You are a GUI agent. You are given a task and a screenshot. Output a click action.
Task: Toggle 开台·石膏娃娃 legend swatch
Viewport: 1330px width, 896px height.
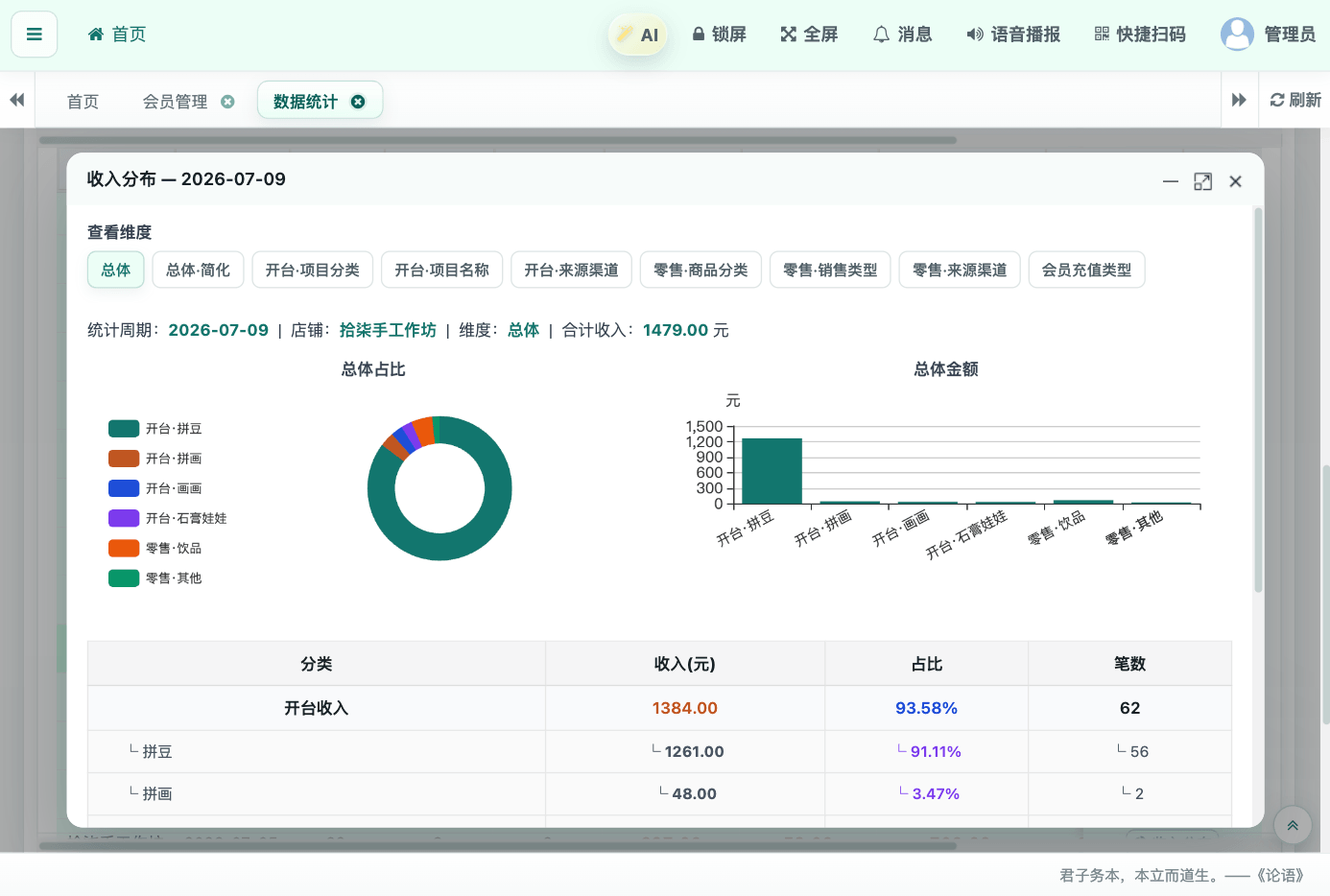tap(124, 518)
